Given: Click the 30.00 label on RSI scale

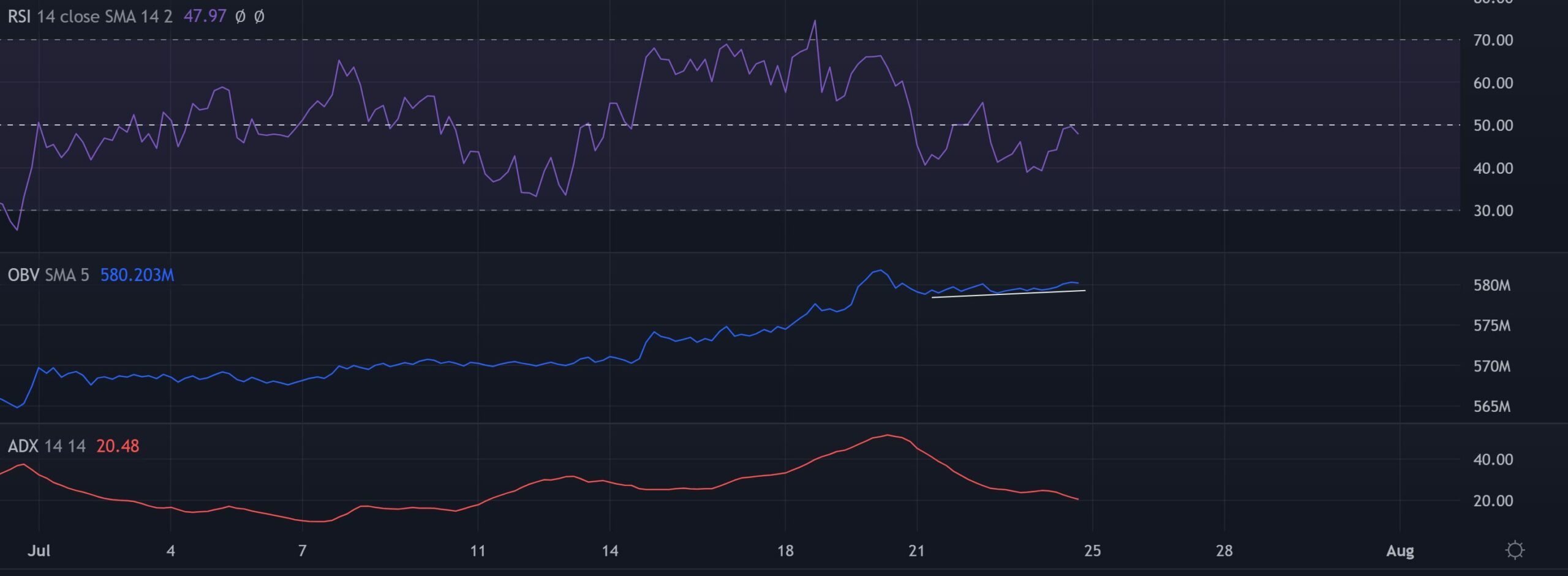Looking at the screenshot, I should pyautogui.click(x=1493, y=211).
